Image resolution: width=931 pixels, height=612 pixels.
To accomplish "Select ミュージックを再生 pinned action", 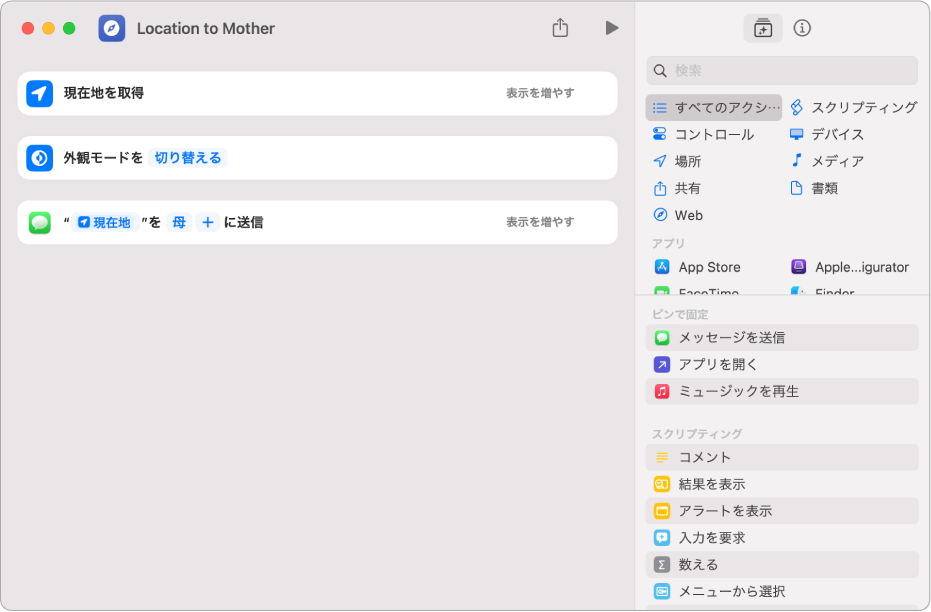I will pyautogui.click(x=782, y=391).
